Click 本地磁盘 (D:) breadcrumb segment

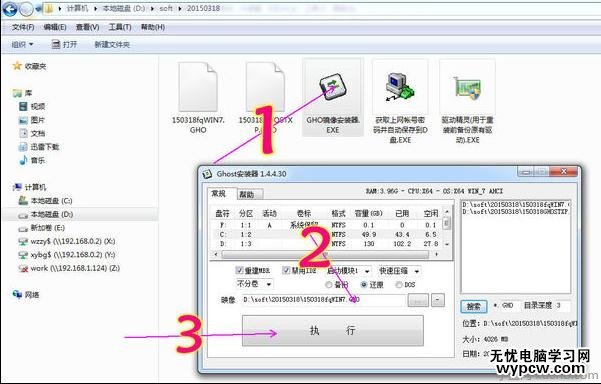[x=123, y=8]
